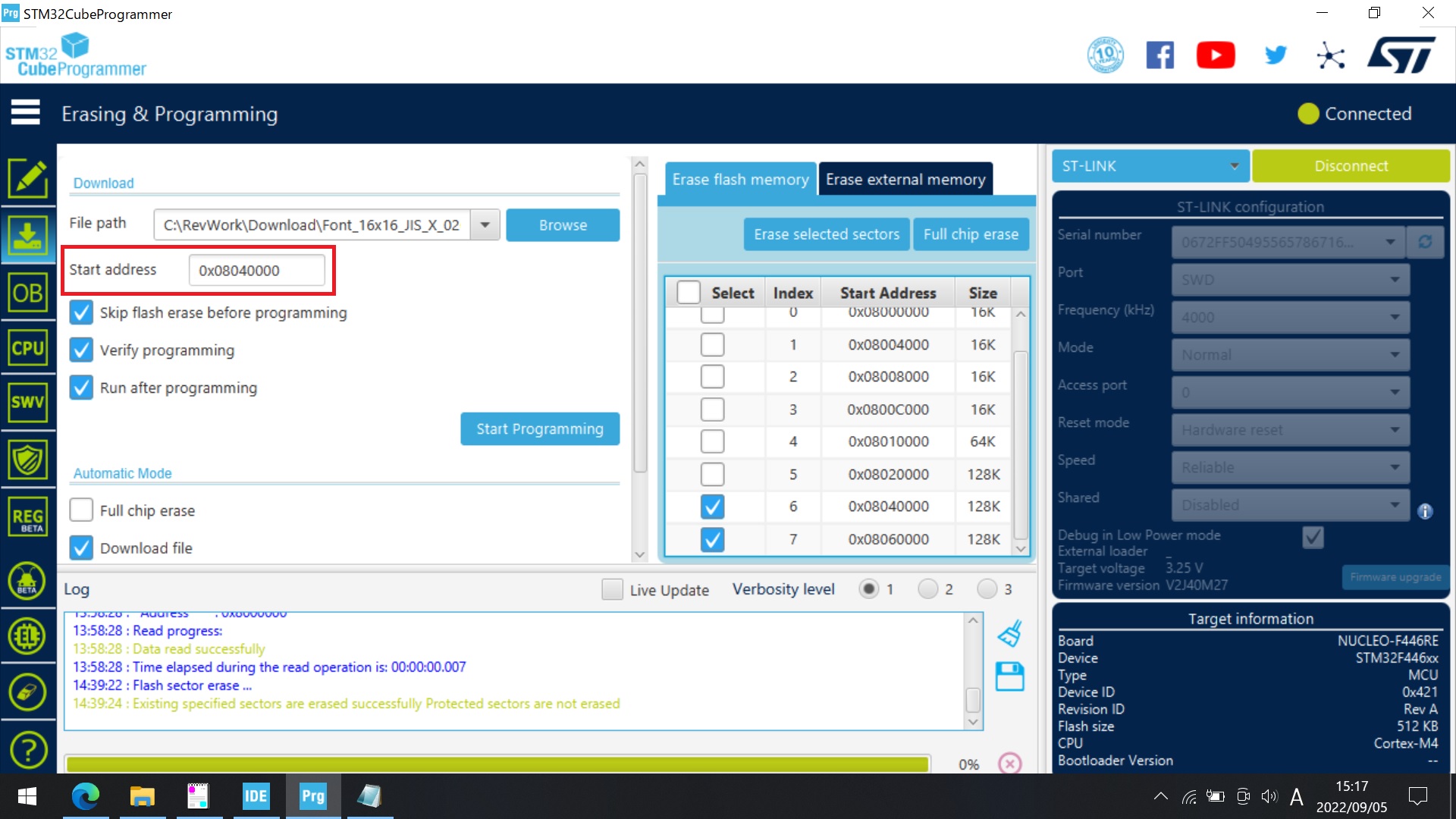This screenshot has width=1456, height=819.
Task: Open ST Facebook page icon
Action: [1159, 55]
